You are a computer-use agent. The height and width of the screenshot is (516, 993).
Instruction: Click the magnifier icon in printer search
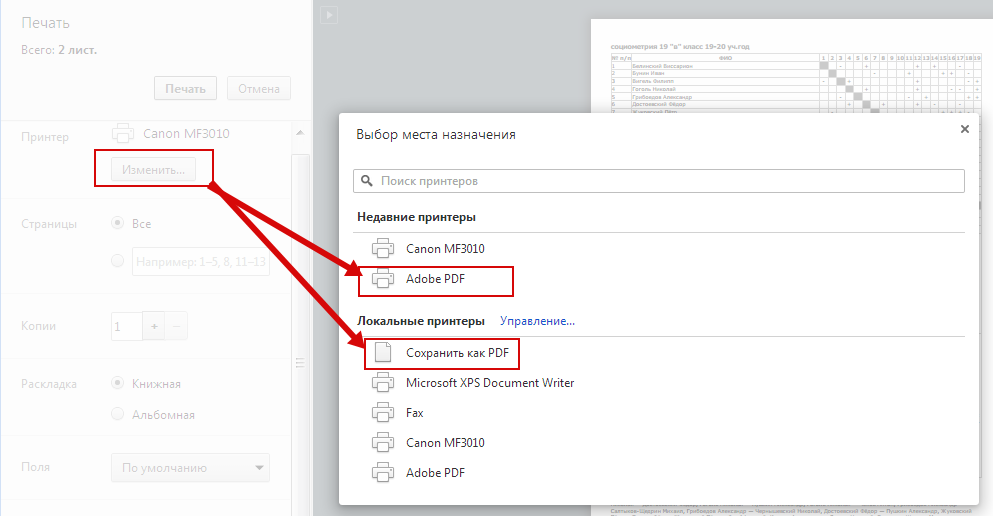367,181
